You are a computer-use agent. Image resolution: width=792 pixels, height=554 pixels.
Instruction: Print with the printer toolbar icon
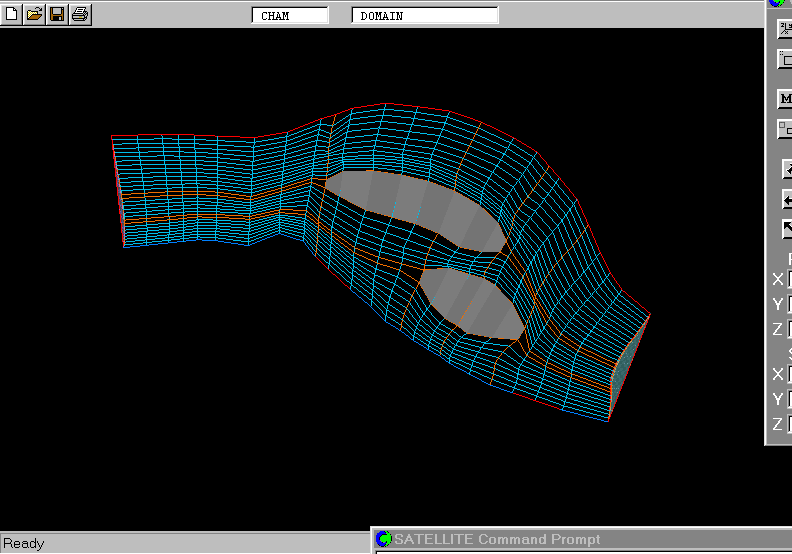(80, 14)
